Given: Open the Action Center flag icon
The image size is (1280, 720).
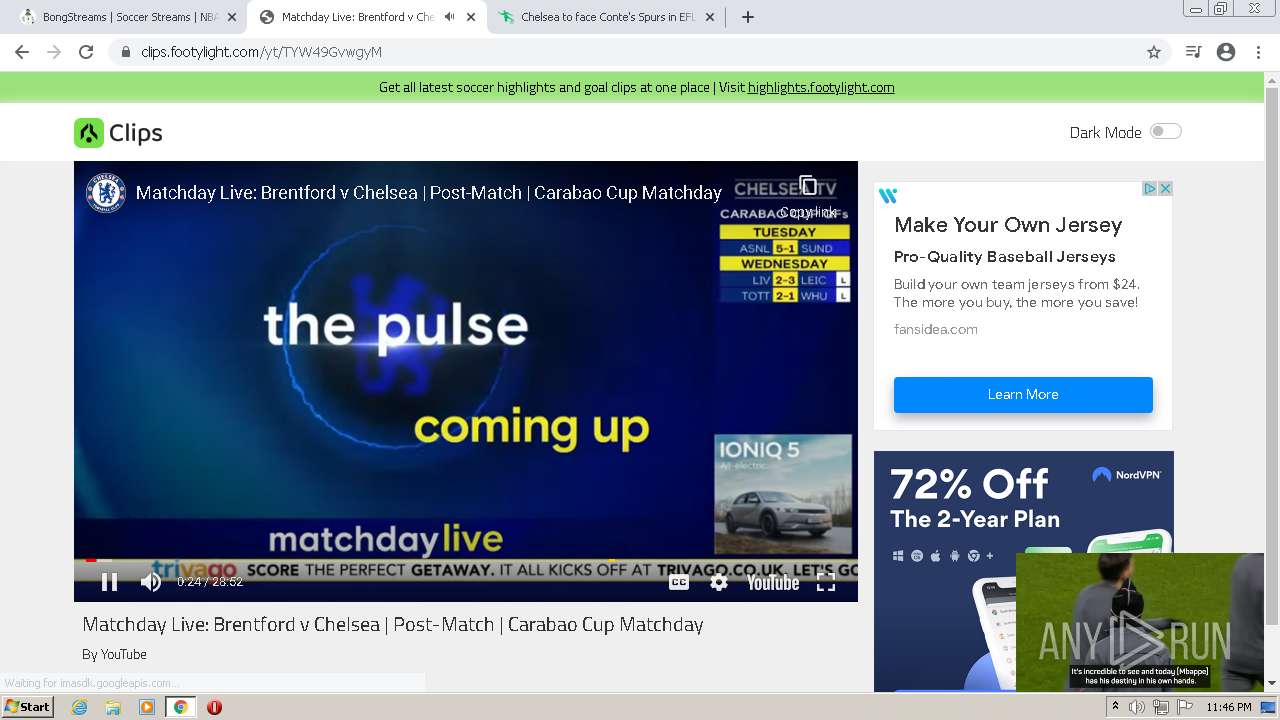Looking at the screenshot, I should tap(1184, 707).
